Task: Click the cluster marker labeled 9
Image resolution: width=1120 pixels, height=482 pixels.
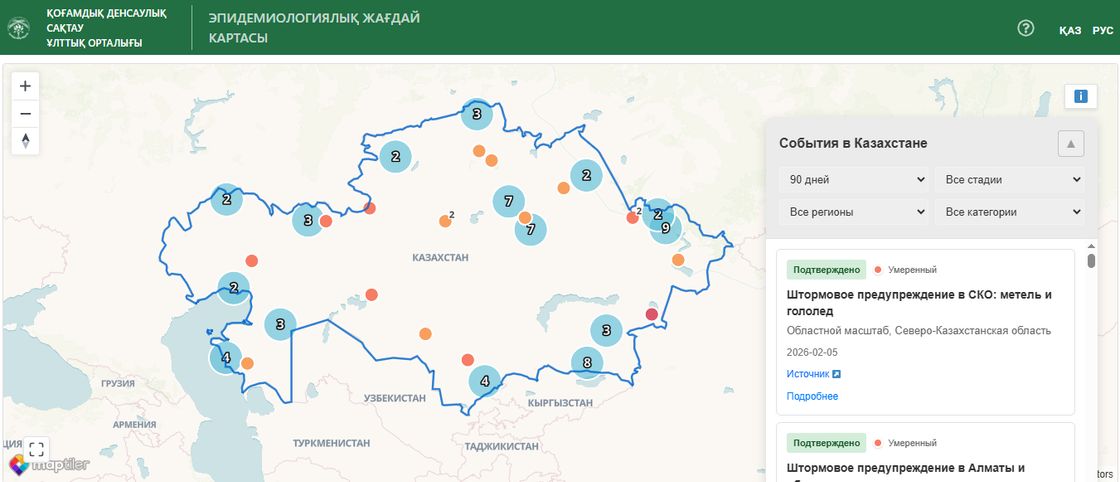Action: 665,229
